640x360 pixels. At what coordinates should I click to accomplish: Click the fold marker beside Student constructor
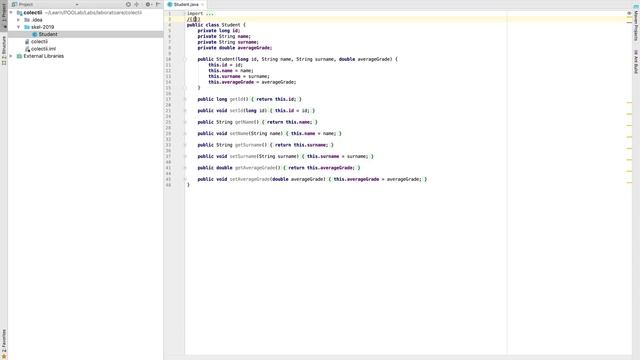click(184, 59)
